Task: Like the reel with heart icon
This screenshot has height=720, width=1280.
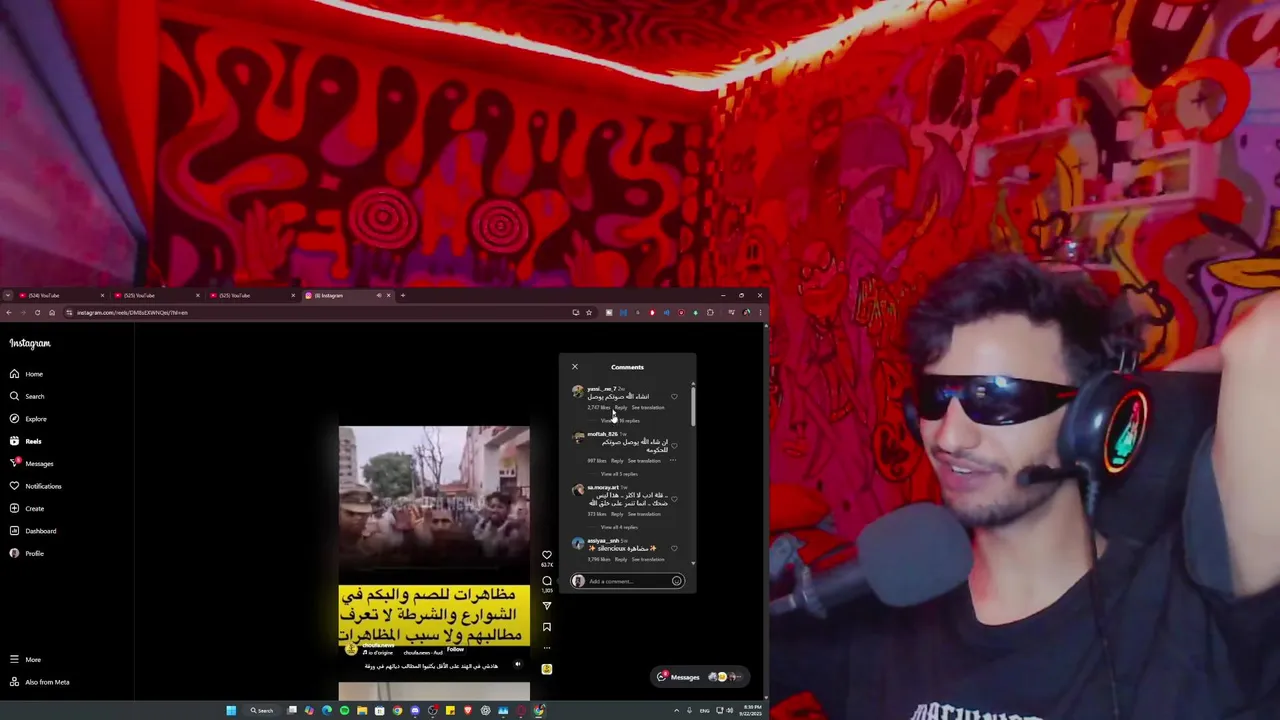Action: click(547, 555)
